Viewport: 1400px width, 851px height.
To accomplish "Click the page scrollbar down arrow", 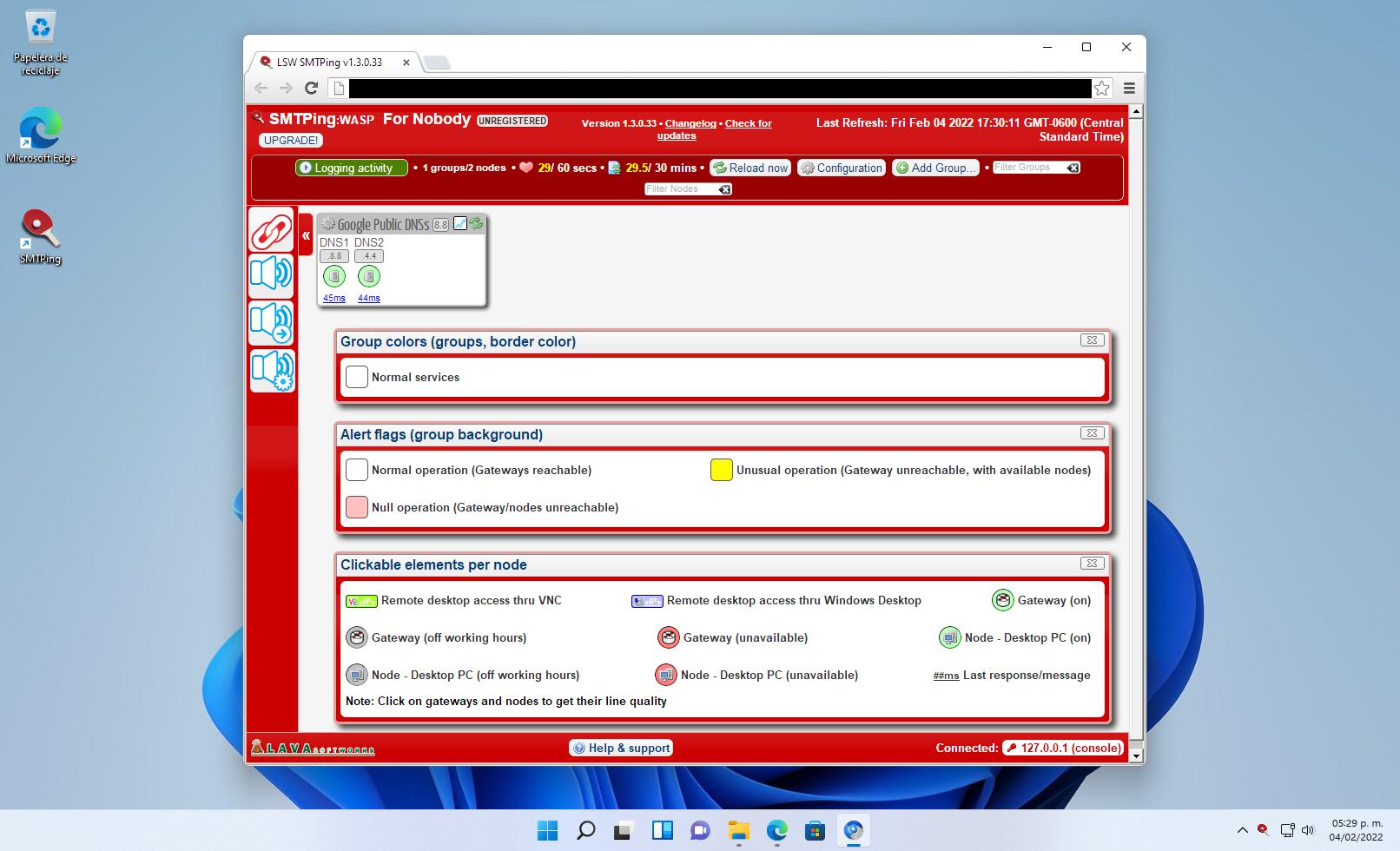I will [x=1136, y=756].
